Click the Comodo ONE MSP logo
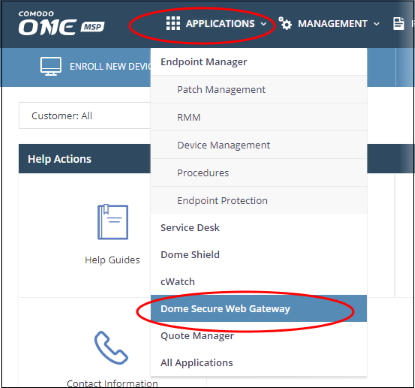This screenshot has height=388, width=415. (x=61, y=23)
